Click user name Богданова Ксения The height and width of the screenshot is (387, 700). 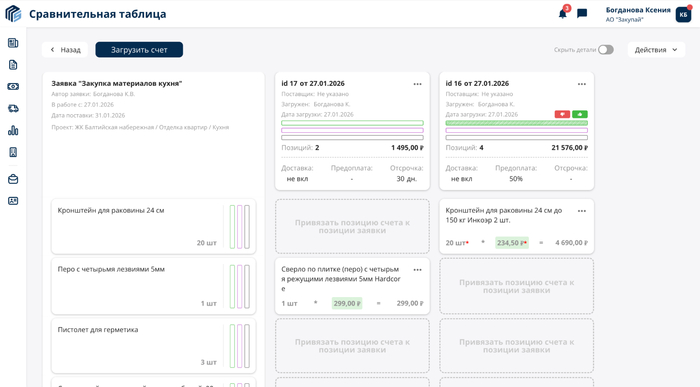coord(638,10)
